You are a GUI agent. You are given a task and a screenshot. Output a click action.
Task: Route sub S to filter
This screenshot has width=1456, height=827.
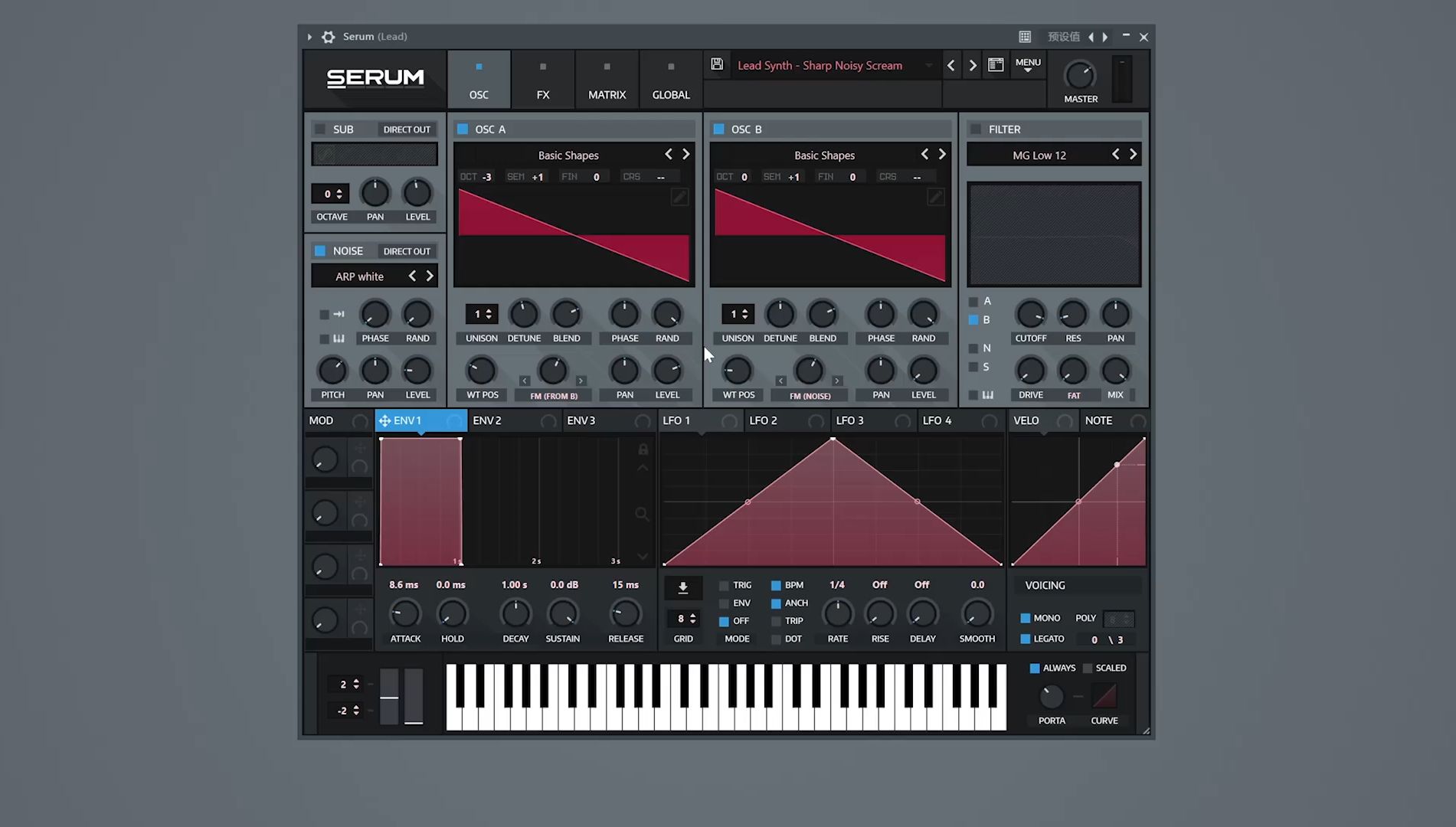[x=973, y=368]
